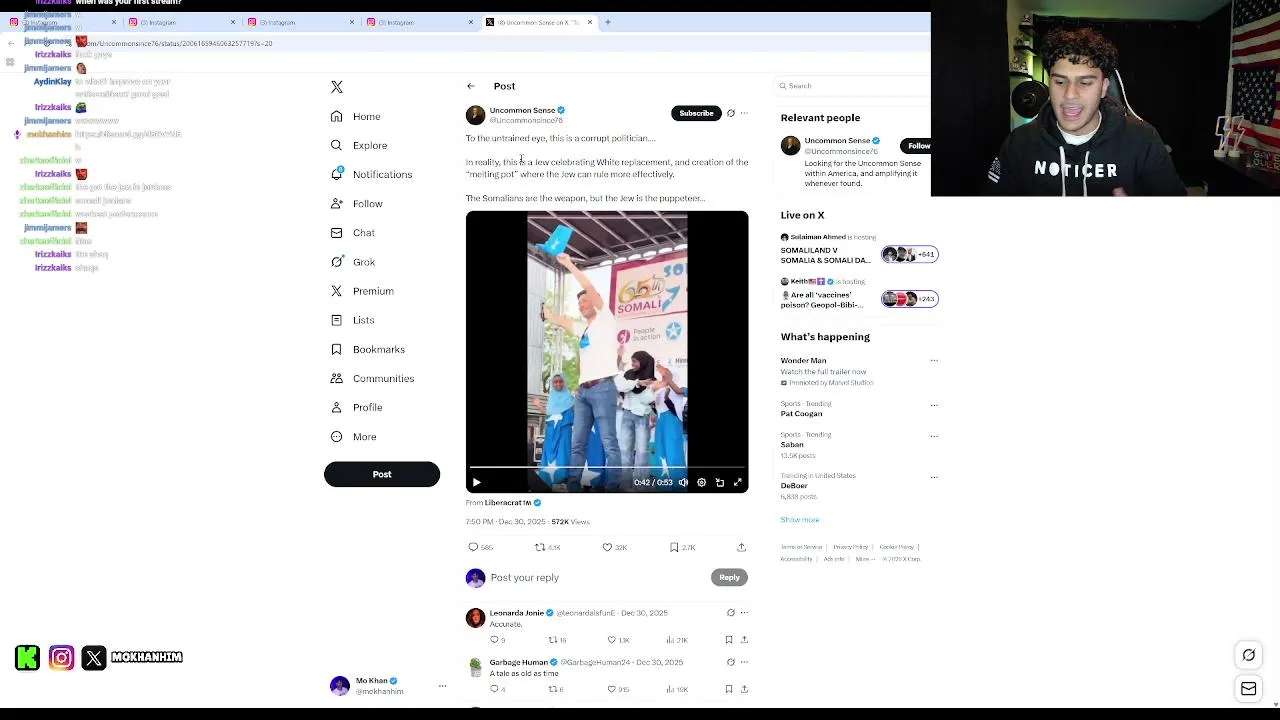1280x720 pixels.
Task: Click the X logo in the sidebar
Action: [x=337, y=87]
